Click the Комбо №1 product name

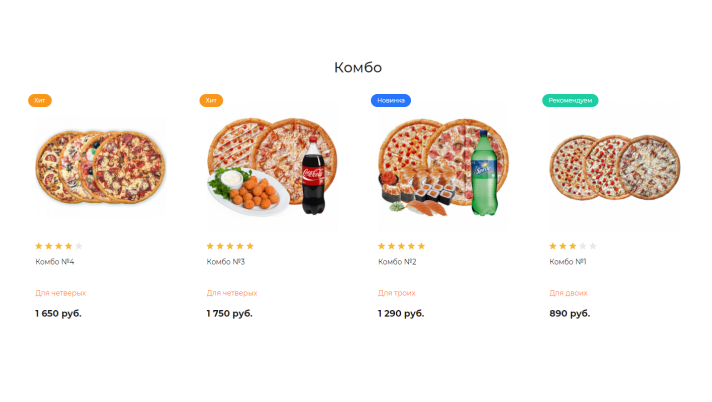568,262
